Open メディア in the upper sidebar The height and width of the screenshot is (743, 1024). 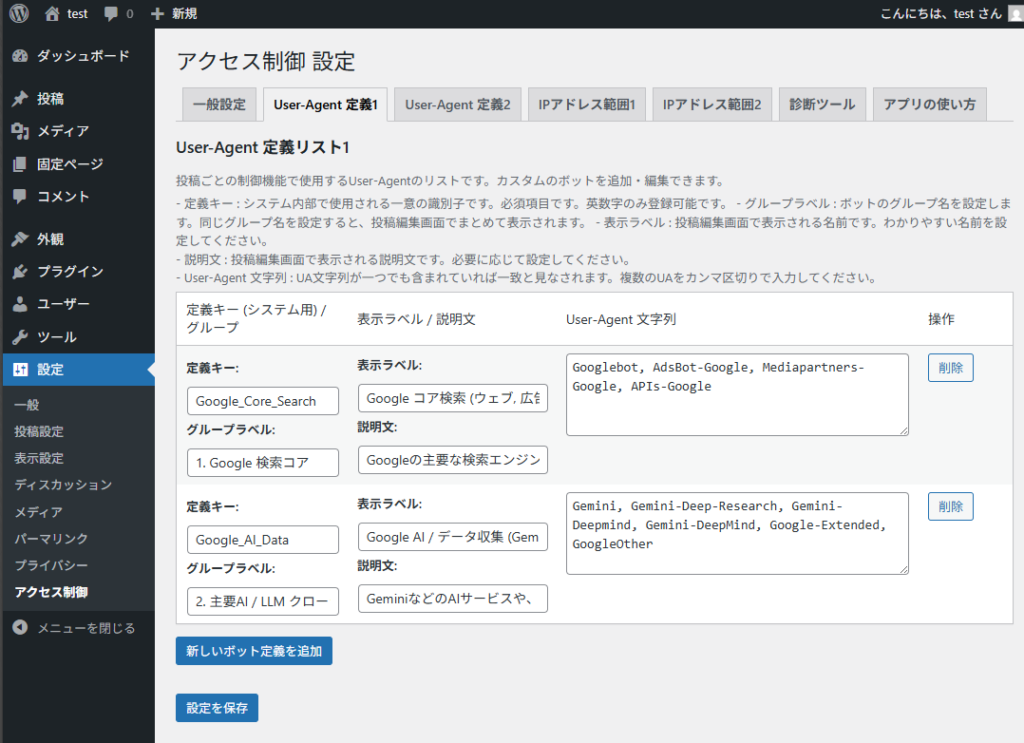(62, 131)
